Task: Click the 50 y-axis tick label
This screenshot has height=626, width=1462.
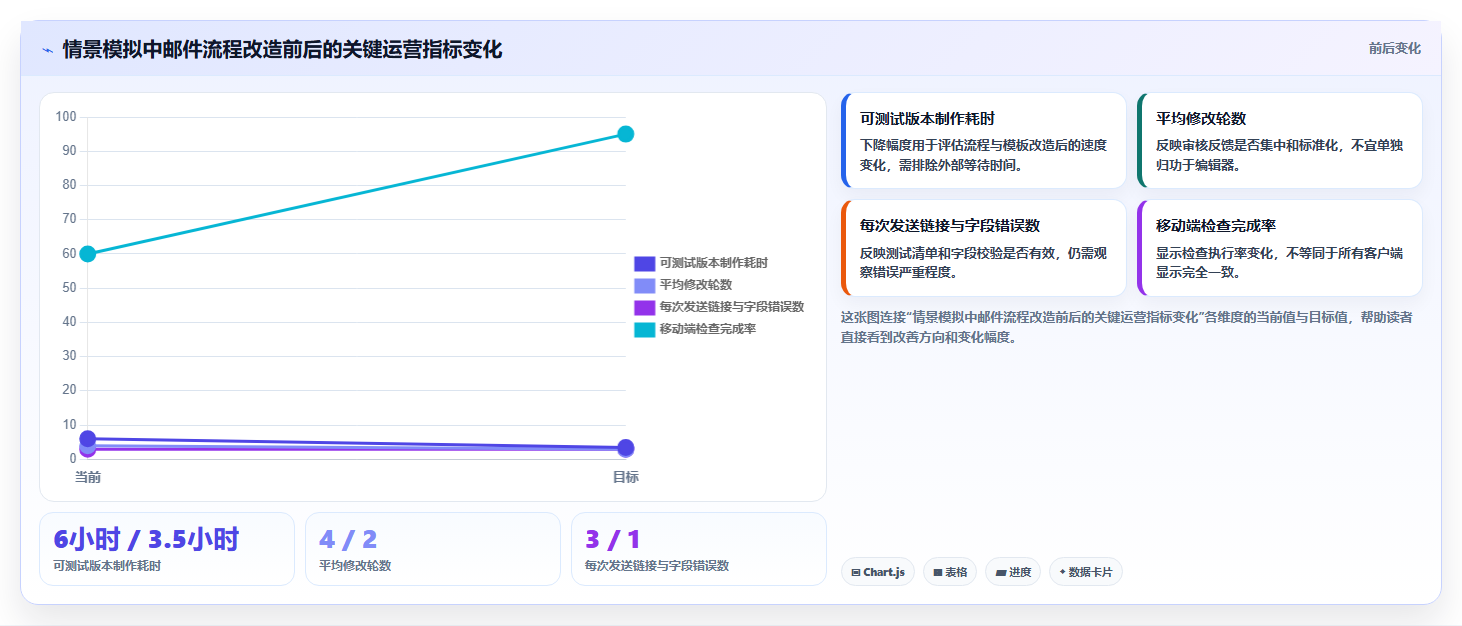Action: tap(69, 288)
